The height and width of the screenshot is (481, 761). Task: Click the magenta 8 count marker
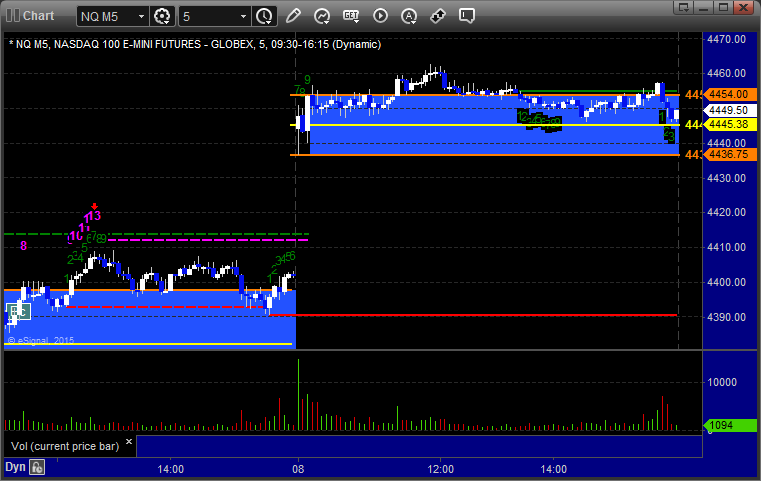tap(23, 246)
